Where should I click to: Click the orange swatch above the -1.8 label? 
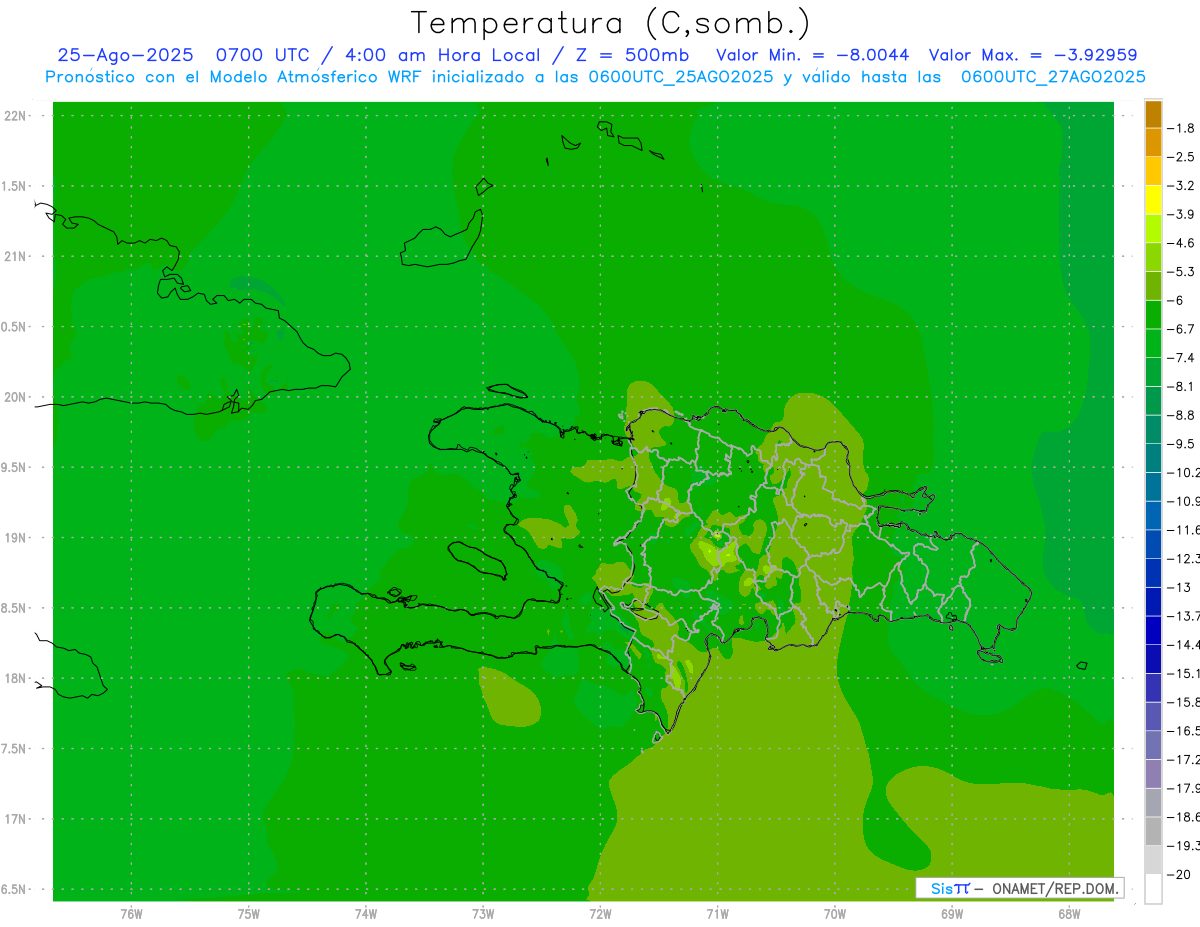click(x=1153, y=114)
